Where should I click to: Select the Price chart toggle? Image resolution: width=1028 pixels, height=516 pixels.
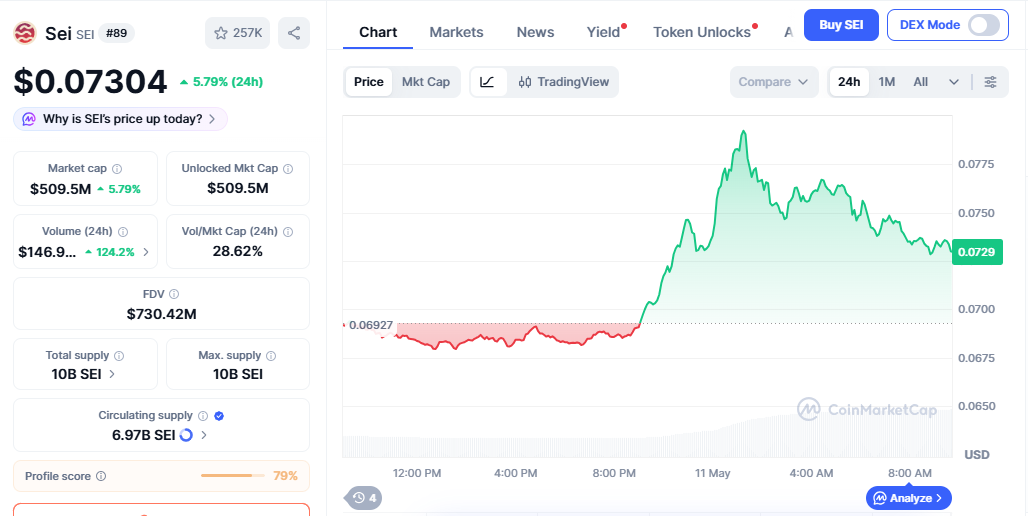368,82
